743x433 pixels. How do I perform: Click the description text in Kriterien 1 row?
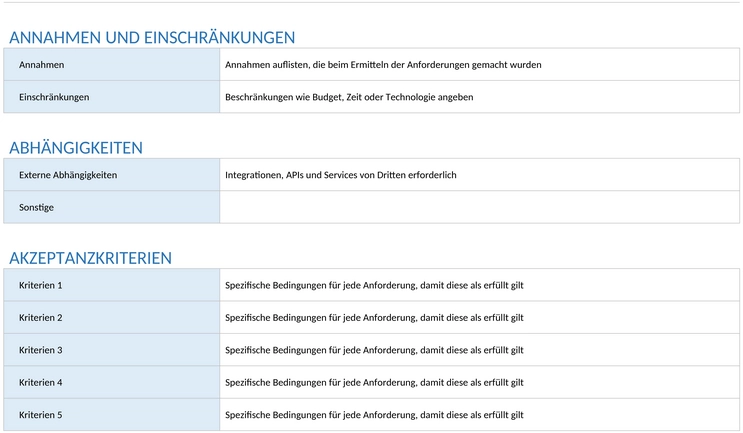[x=374, y=285]
